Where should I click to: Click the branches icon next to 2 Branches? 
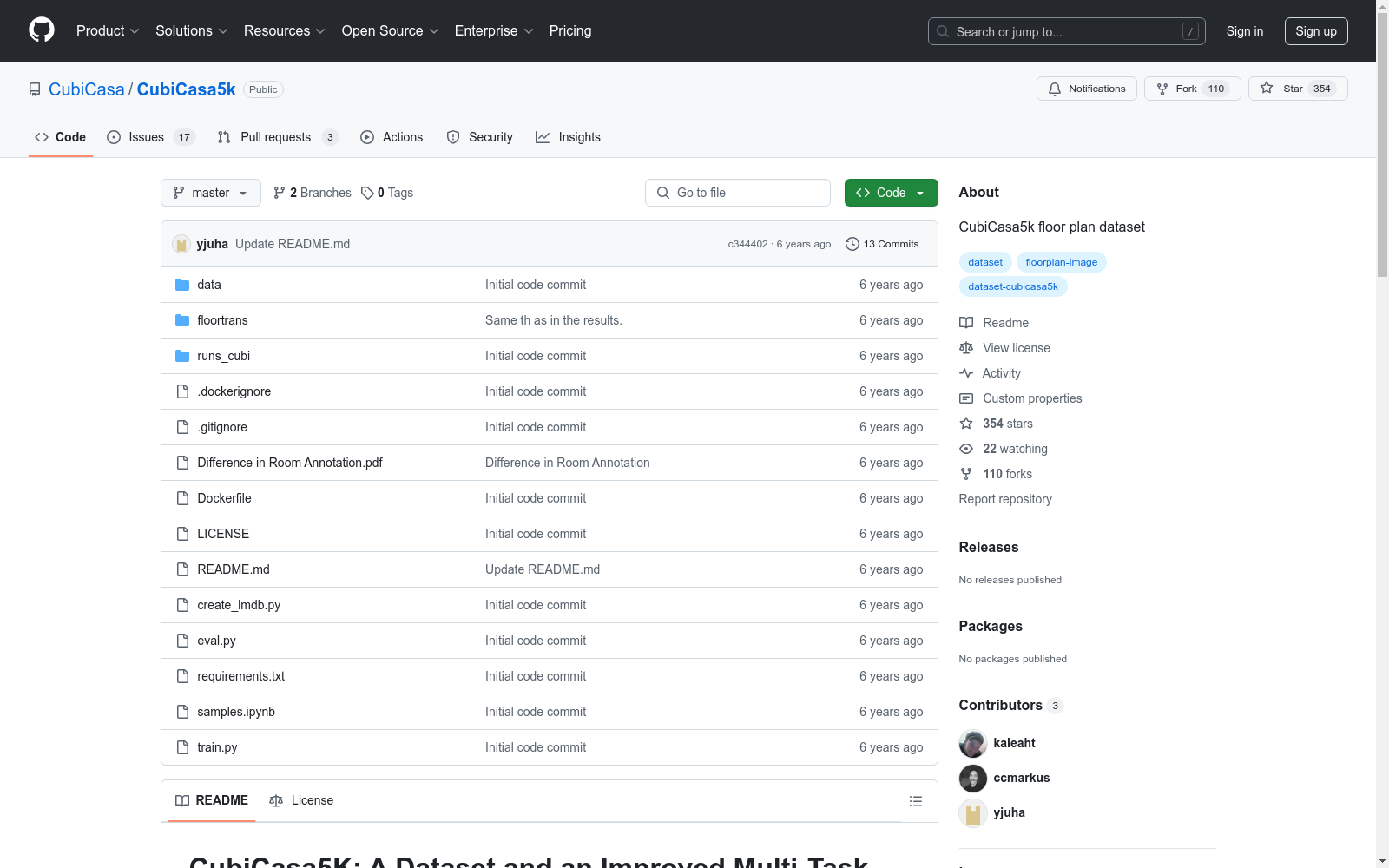280,193
